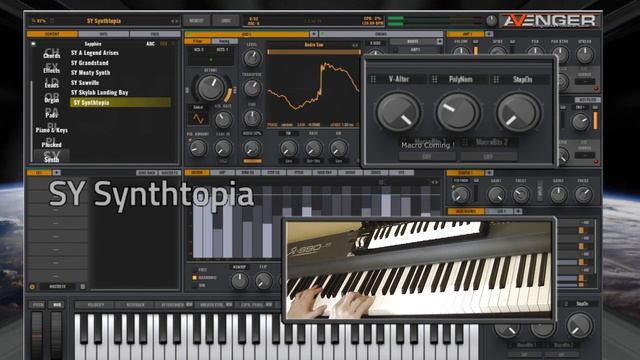
Task: Click the Noise knob with the orange bar
Action: point(252,148)
